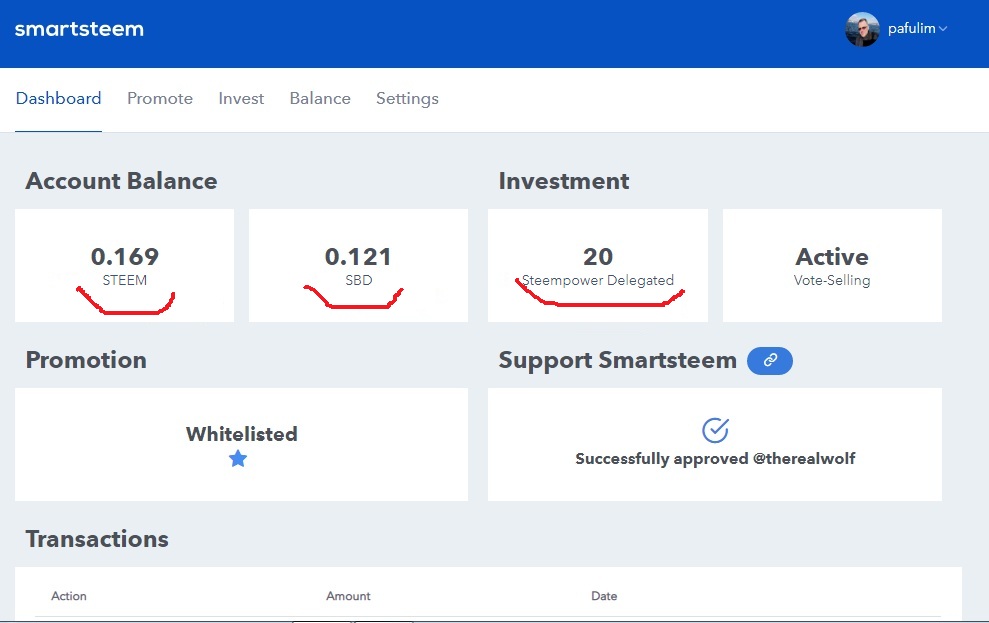989x623 pixels.
Task: Open the Settings tab
Action: pos(407,98)
